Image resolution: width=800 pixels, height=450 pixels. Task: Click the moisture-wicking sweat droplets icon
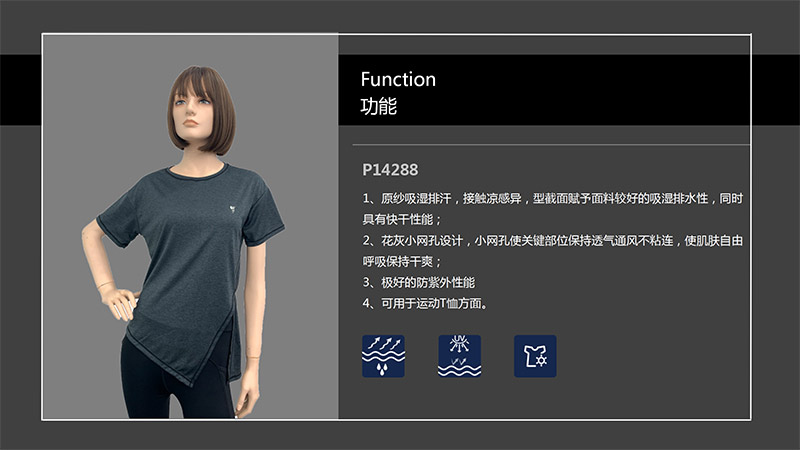pos(383,356)
